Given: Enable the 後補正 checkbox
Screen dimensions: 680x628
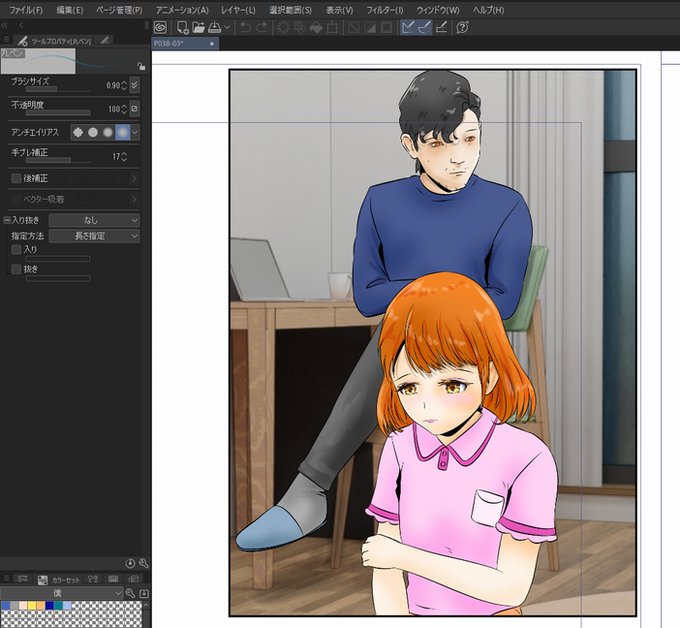Looking at the screenshot, I should click(16, 178).
